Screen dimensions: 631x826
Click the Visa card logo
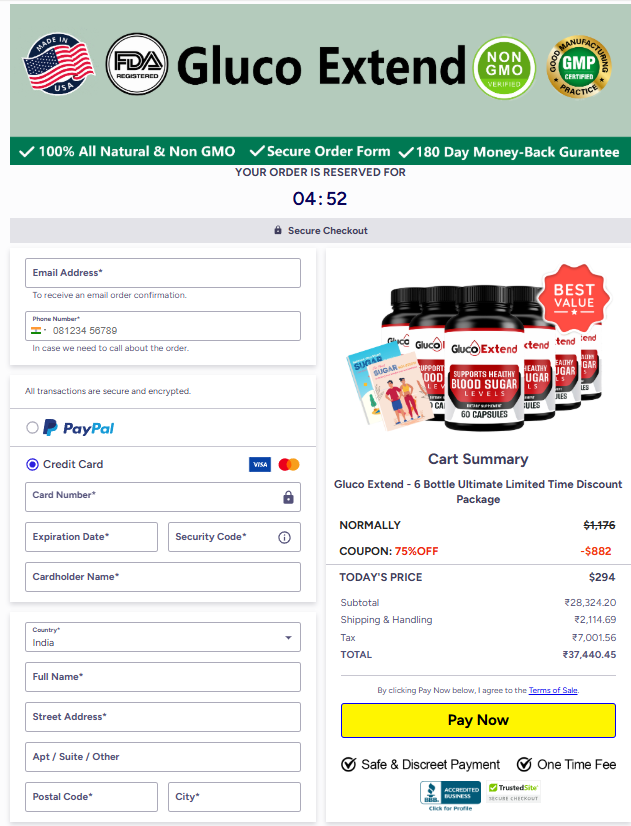pos(260,465)
